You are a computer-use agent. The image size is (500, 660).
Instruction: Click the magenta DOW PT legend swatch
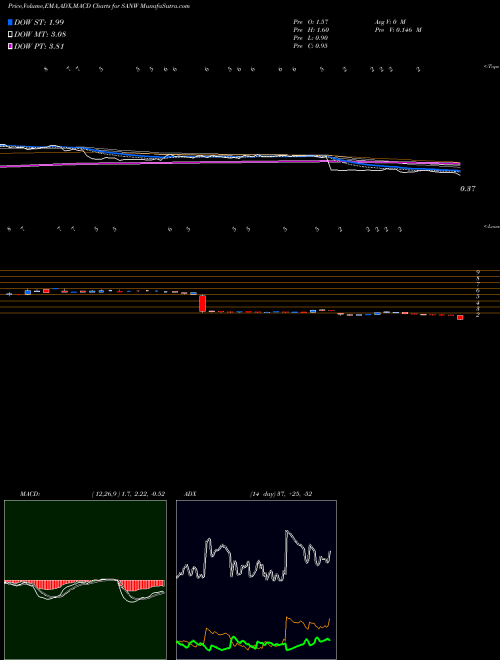pyautogui.click(x=11, y=47)
